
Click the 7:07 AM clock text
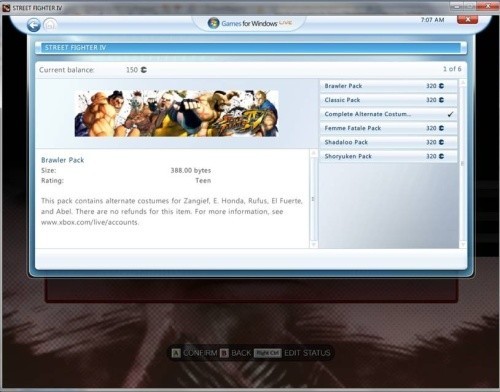[x=432, y=20]
